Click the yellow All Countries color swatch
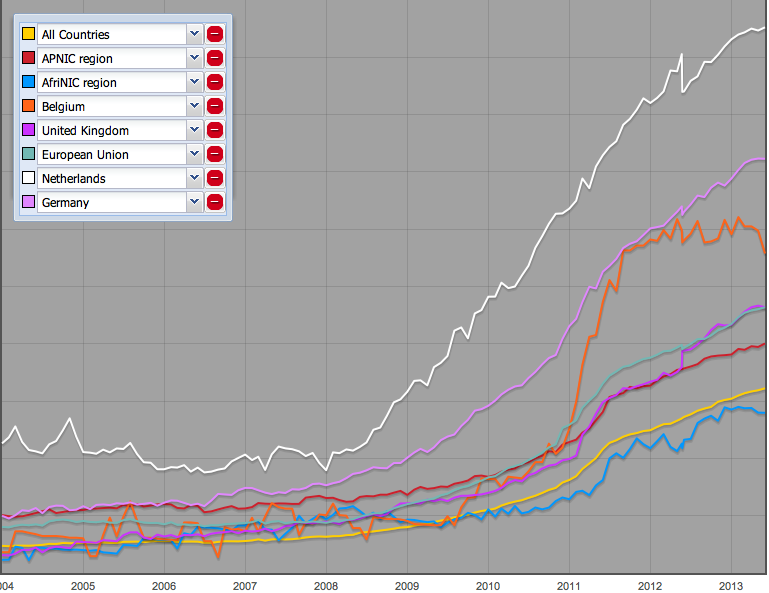This screenshot has width=769, height=593. pyautogui.click(x=28, y=34)
